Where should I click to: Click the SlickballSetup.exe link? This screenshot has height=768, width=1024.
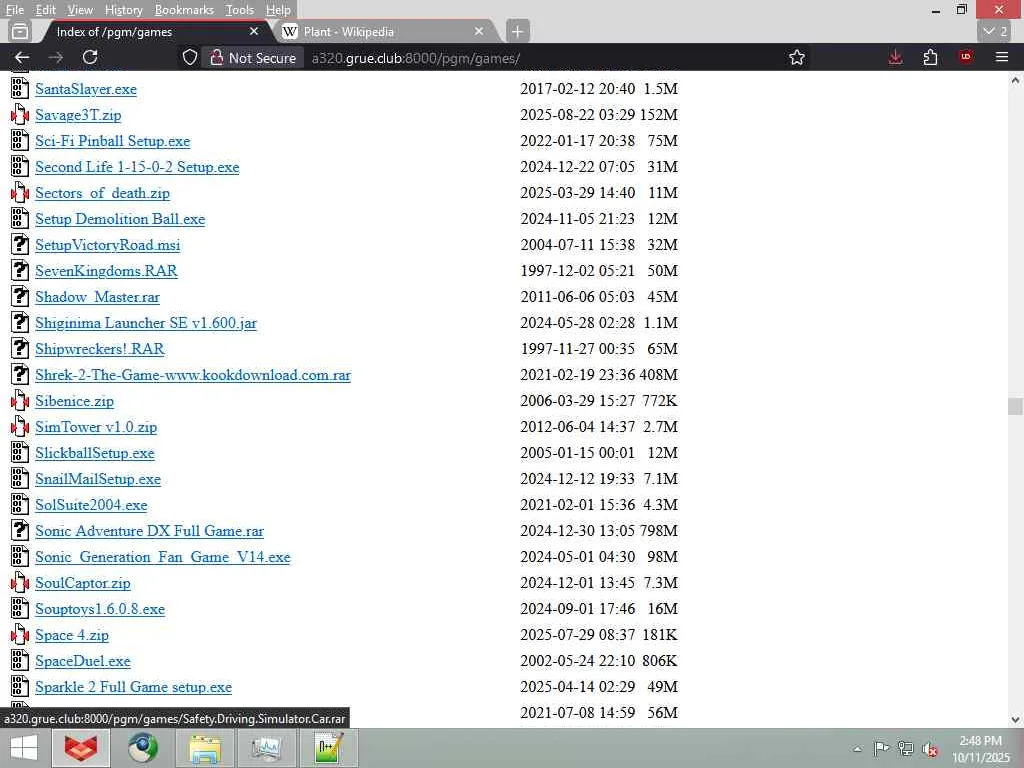click(95, 453)
